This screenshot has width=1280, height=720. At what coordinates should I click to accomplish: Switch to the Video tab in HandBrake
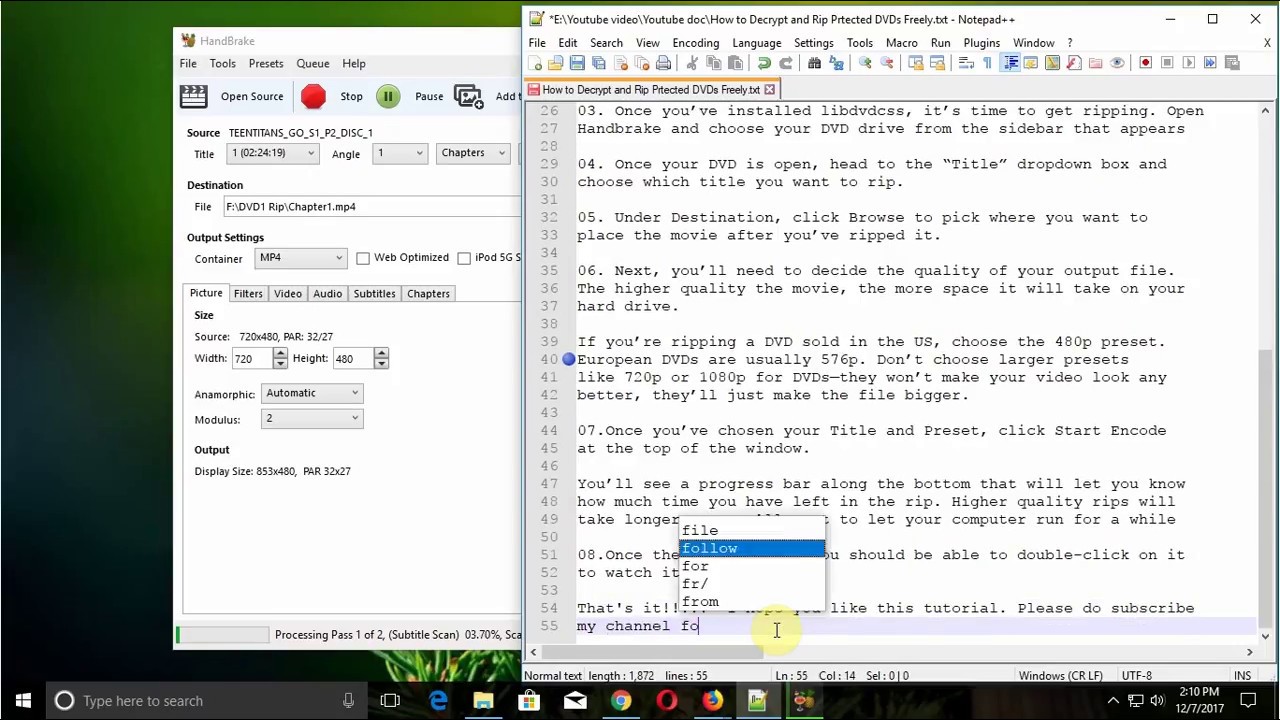point(288,294)
